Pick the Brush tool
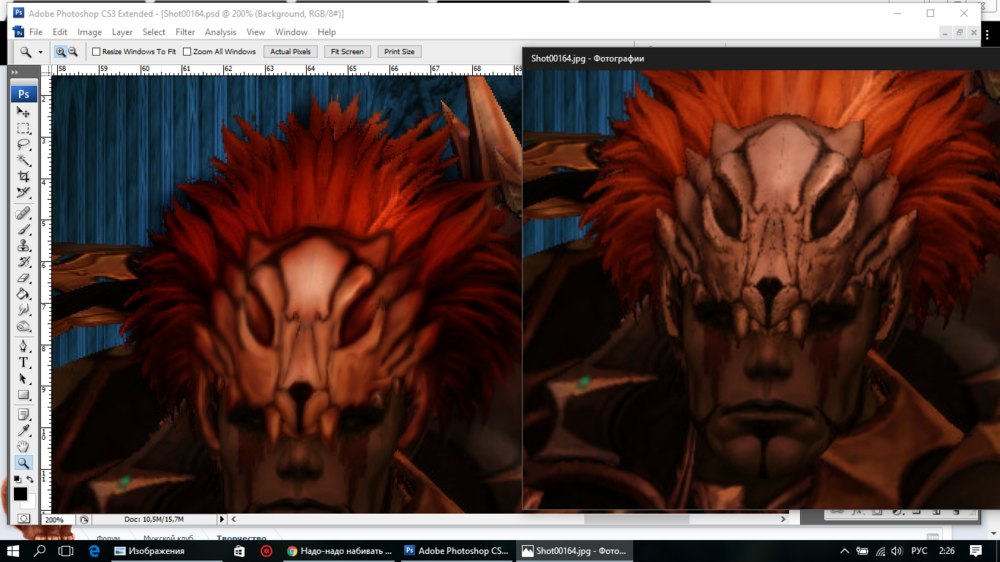The height and width of the screenshot is (562, 1000). pos(24,230)
